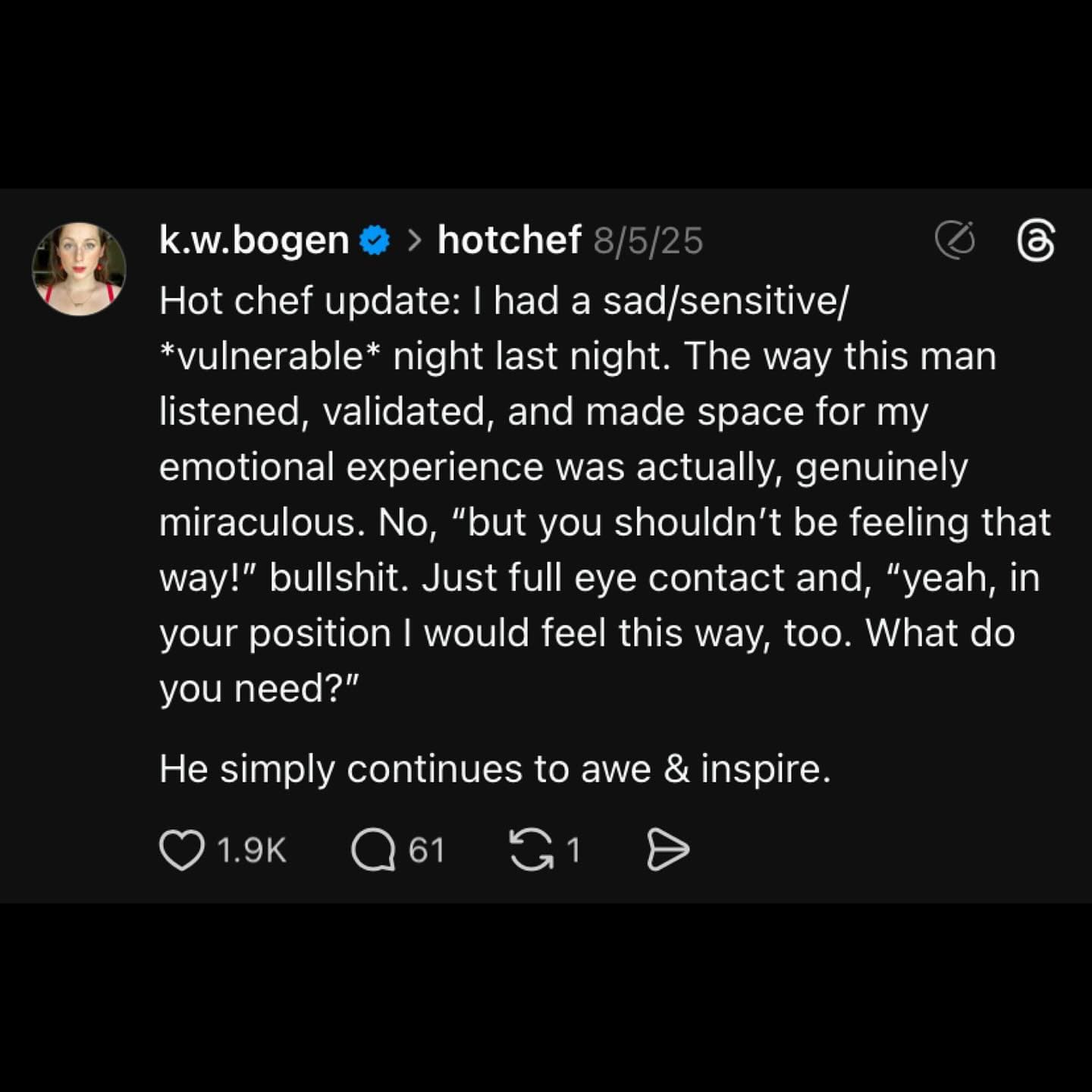Image resolution: width=1092 pixels, height=1092 pixels.
Task: Click the line "He simply continues to awe & inspire."
Action: point(494,769)
